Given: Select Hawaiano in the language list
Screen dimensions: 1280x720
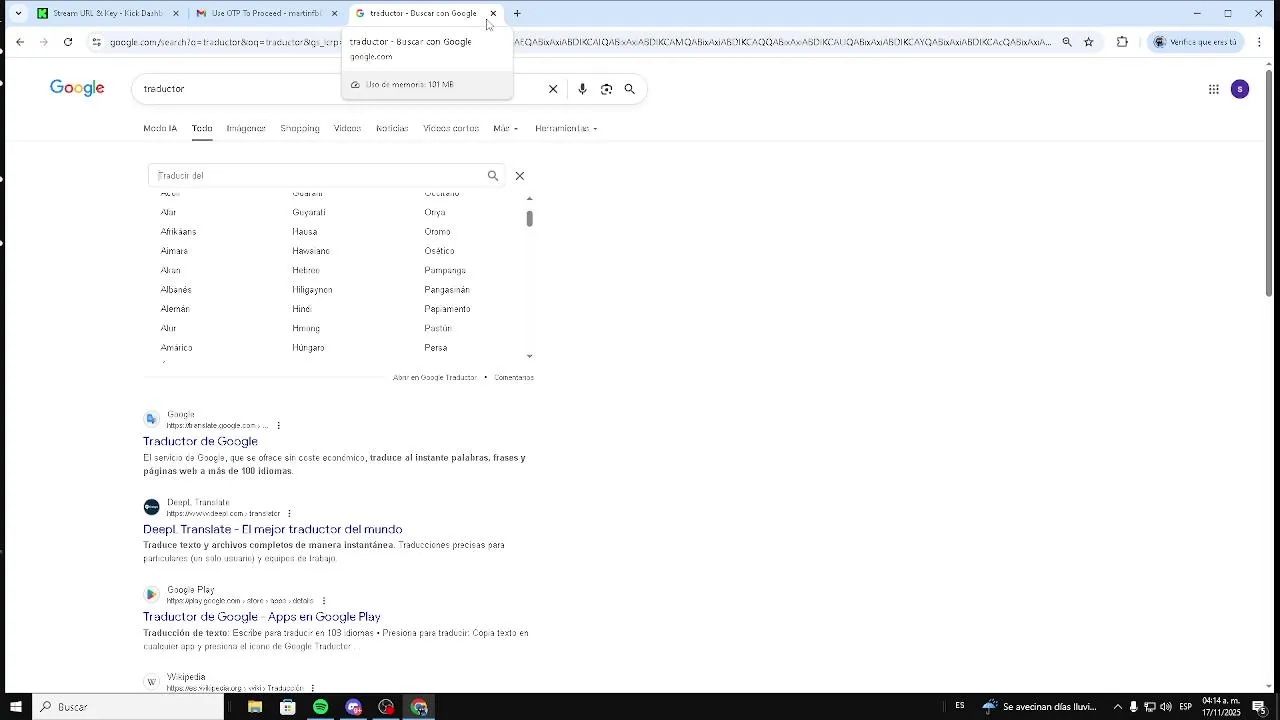Looking at the screenshot, I should 311,251.
